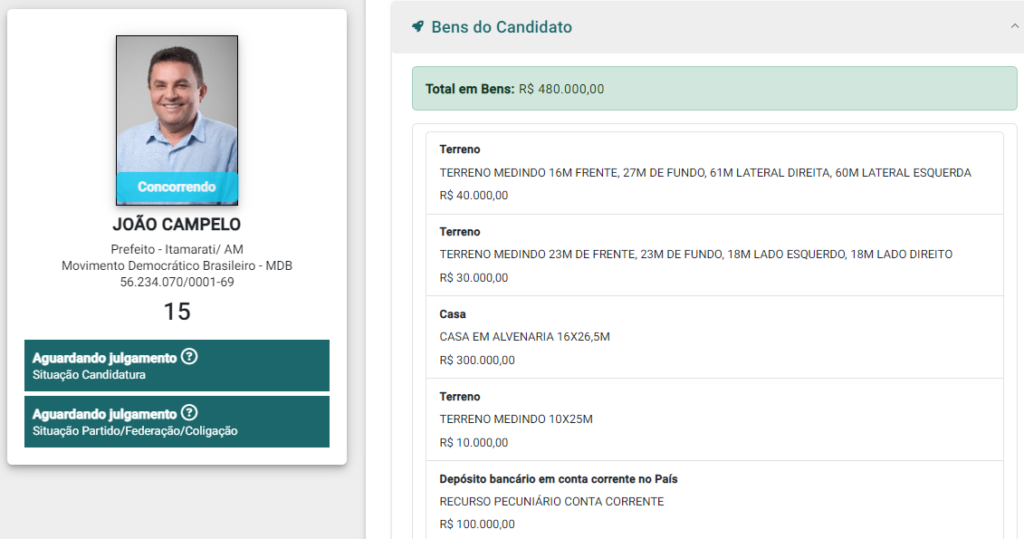
Task: Click help icon above Situação Partido/Federação/Coligação
Action: [x=189, y=413]
